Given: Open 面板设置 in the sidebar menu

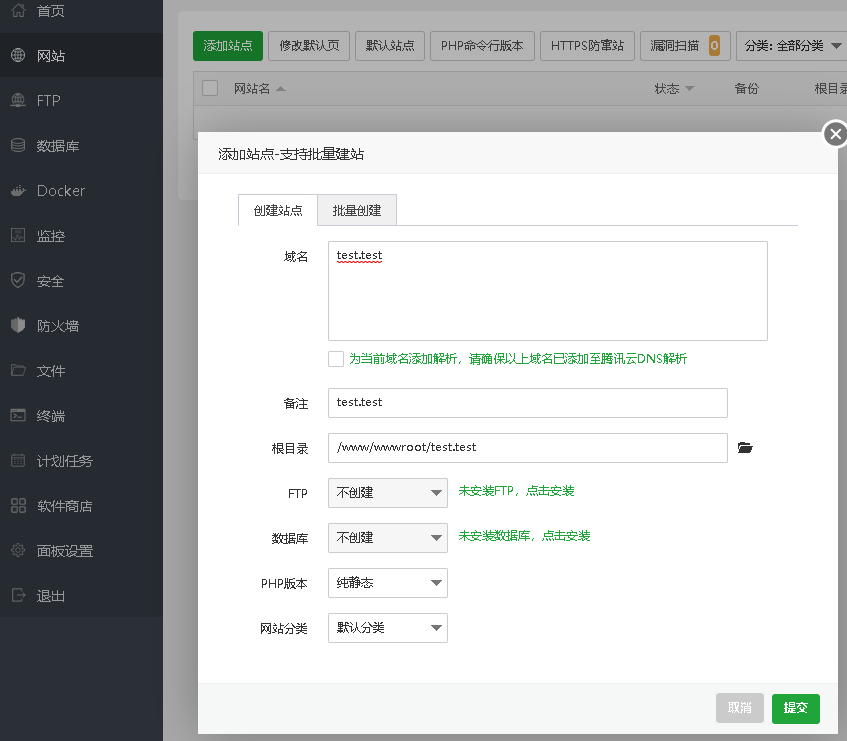Looking at the screenshot, I should pos(81,550).
